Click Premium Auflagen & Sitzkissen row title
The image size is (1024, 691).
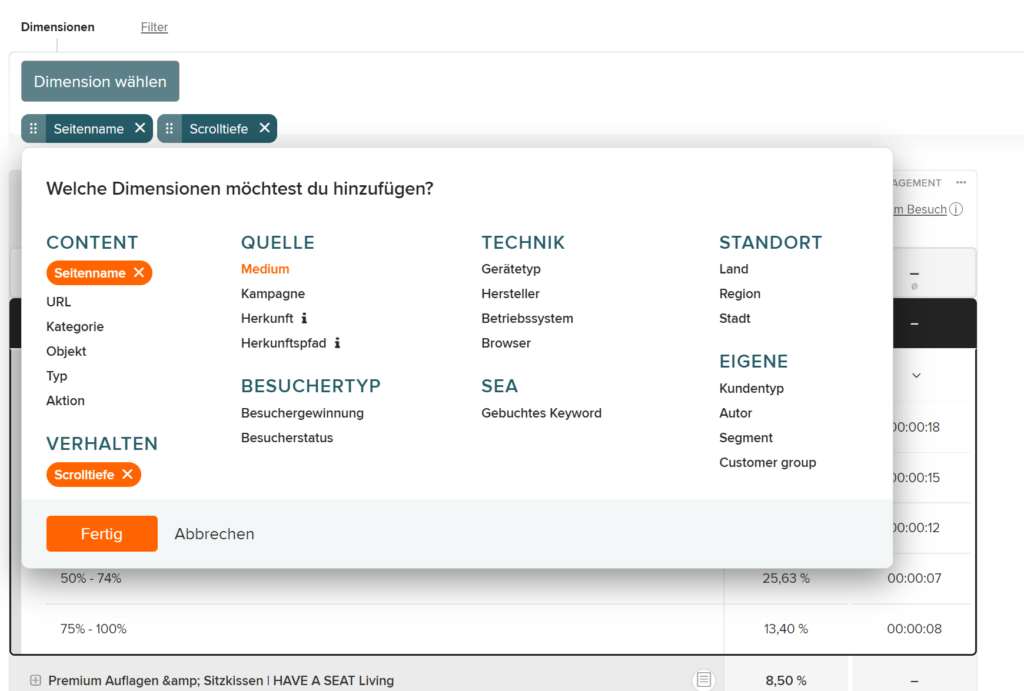click(221, 681)
